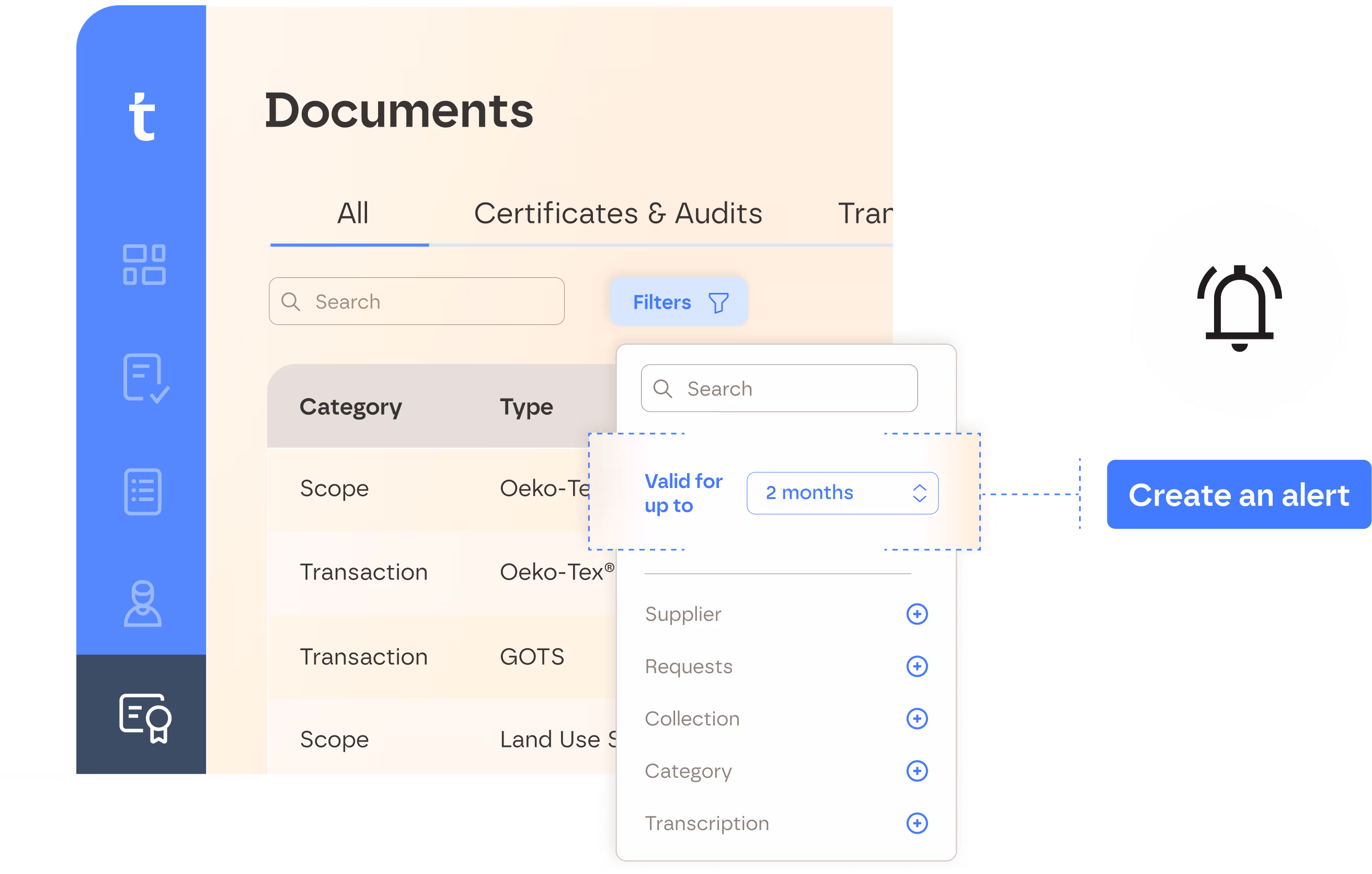Add the Category filter with plus icon
1372x874 pixels.
click(916, 771)
